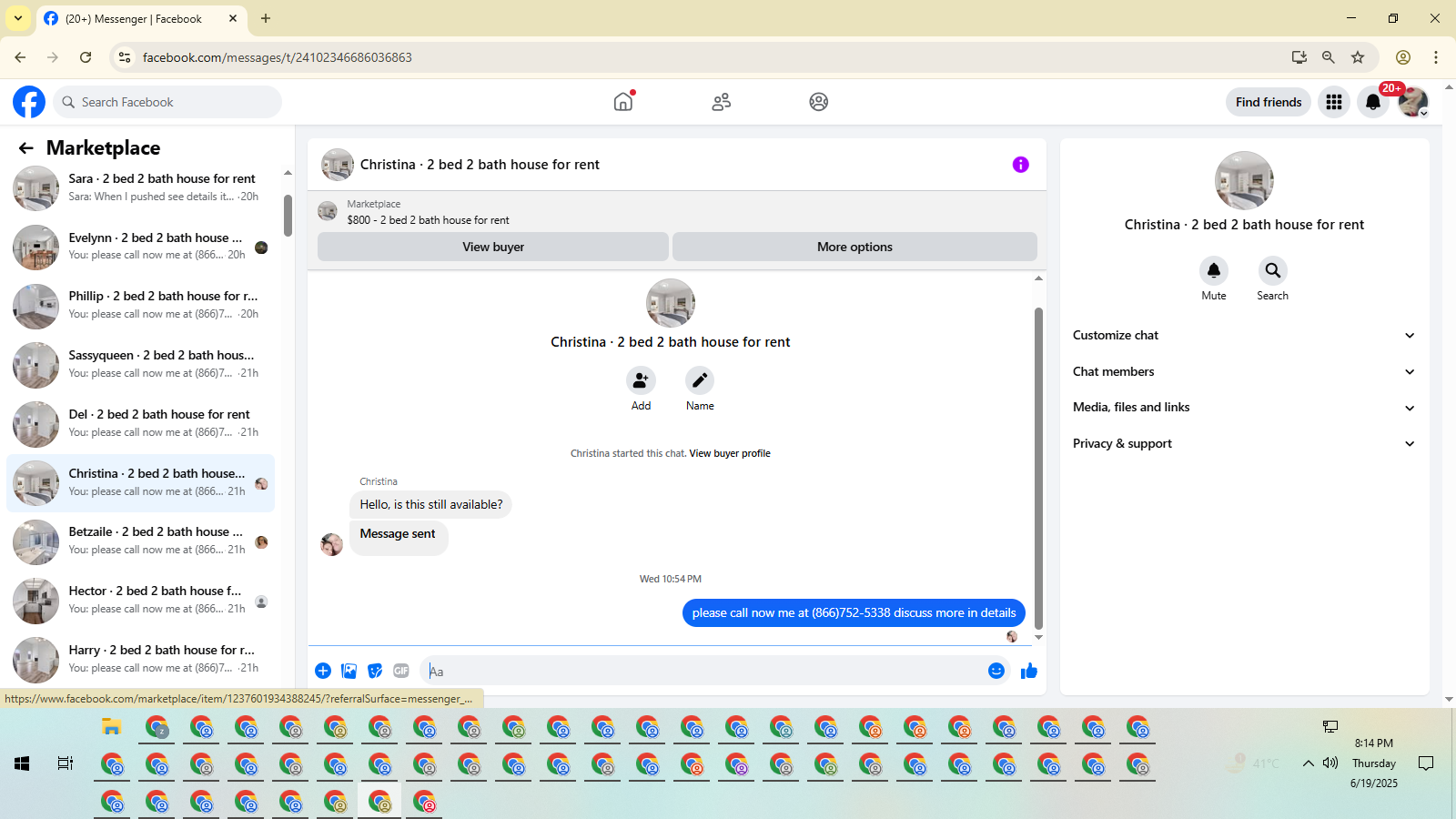Choose a sticker icon
1456x819 pixels.
pos(375,671)
